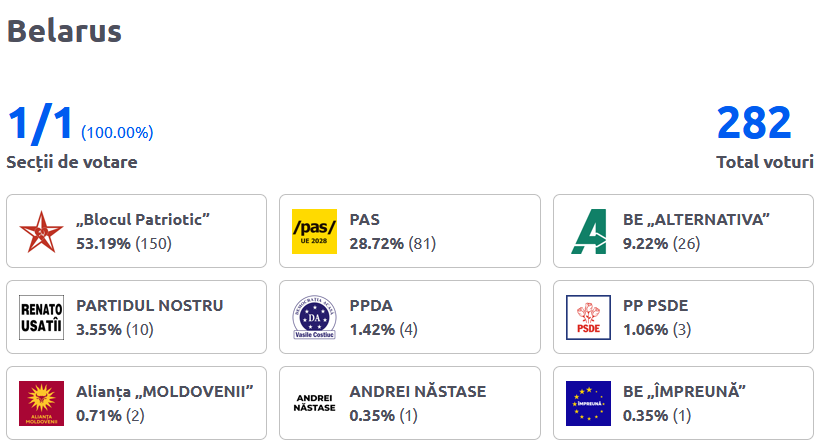
Task: Click the Blocul Patriotic red star logo
Action: (x=41, y=232)
